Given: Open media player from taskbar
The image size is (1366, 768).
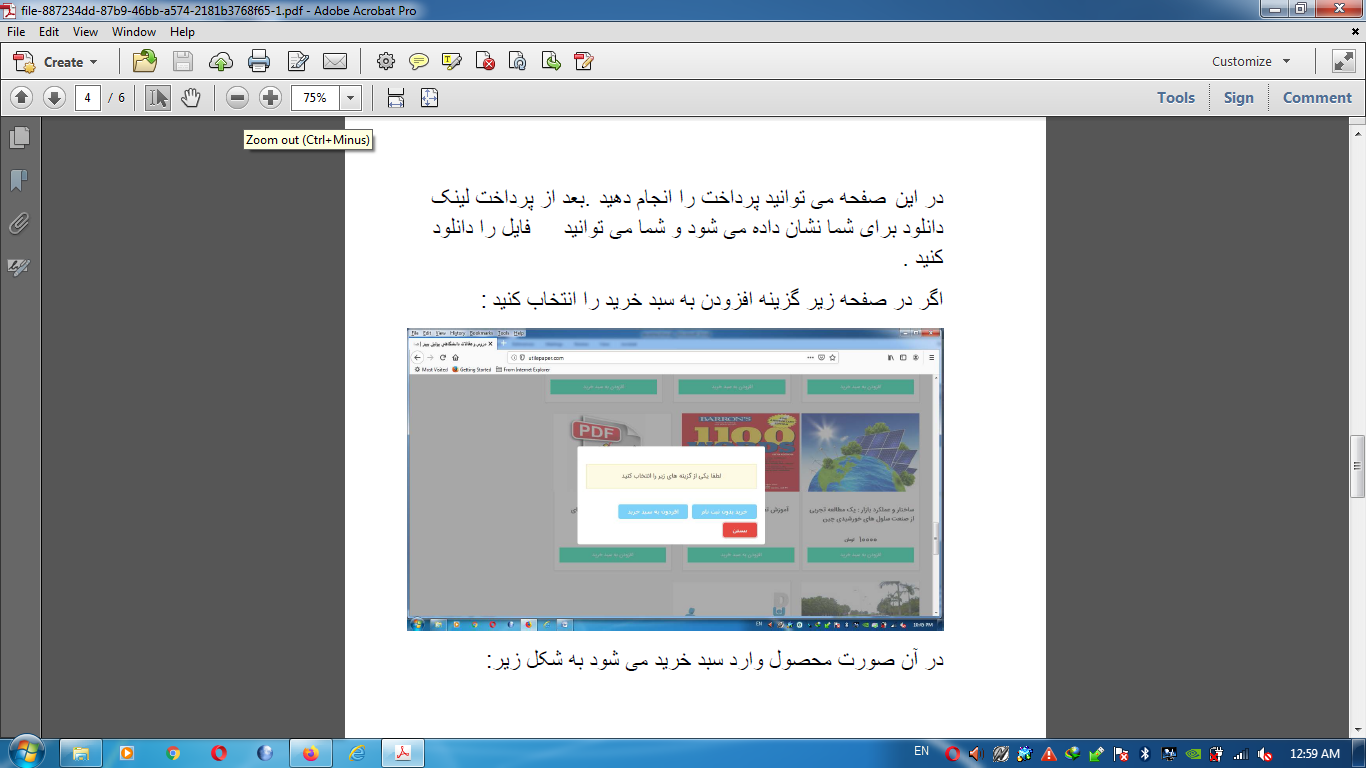Looking at the screenshot, I should click(127, 754).
